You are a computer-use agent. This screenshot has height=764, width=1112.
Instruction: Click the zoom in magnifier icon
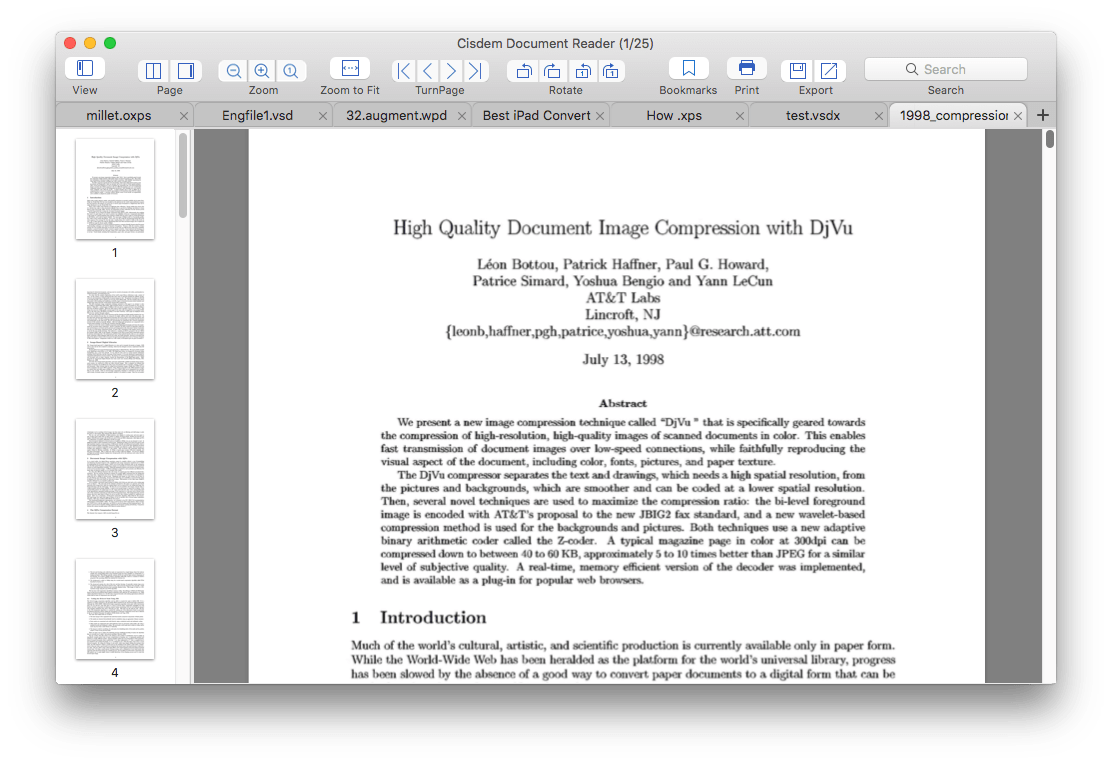pos(262,70)
